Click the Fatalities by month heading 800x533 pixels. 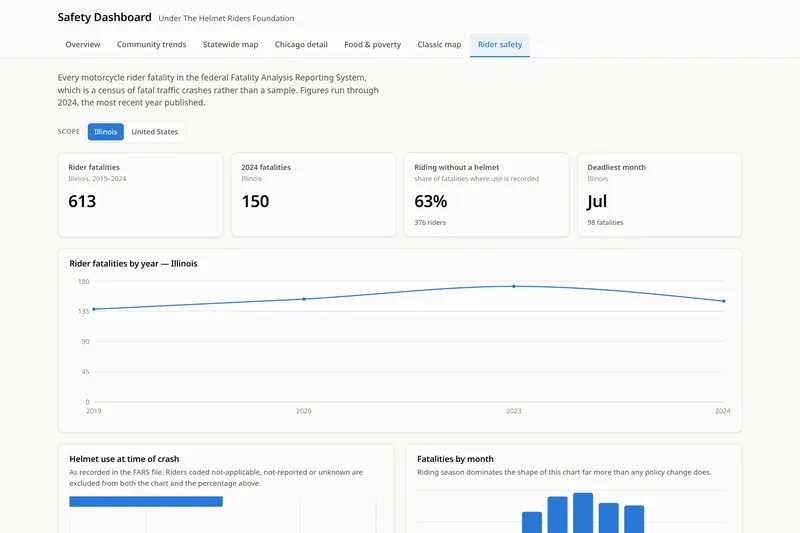click(455, 459)
